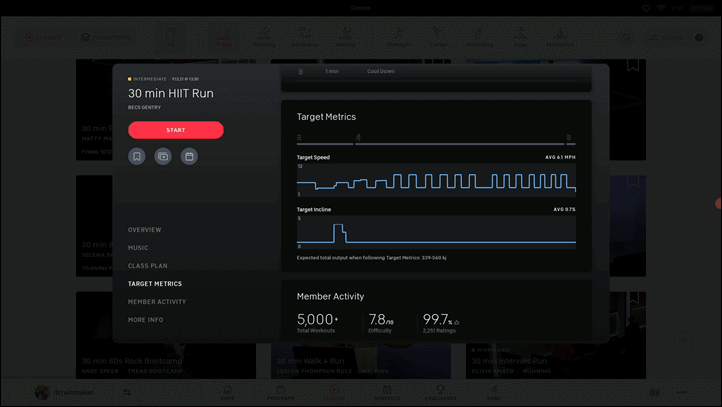722x407 pixels.
Task: Open Programs in the bottom bar
Action: point(280,393)
